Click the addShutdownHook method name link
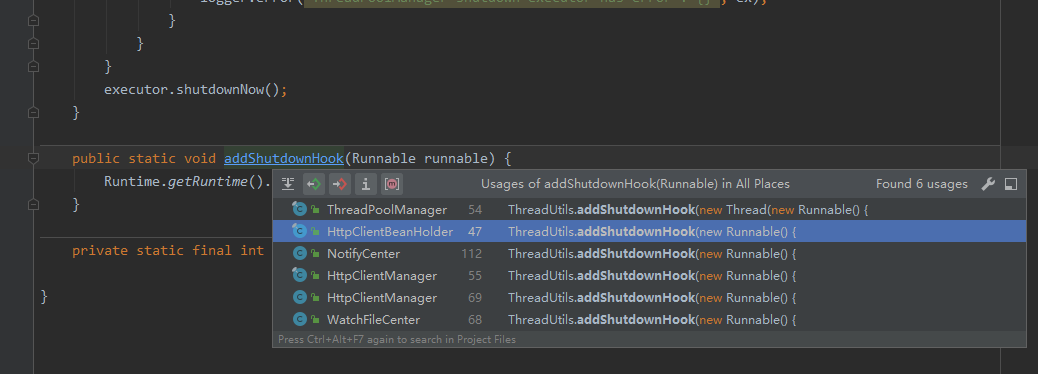This screenshot has height=374, width=1038. 284,159
